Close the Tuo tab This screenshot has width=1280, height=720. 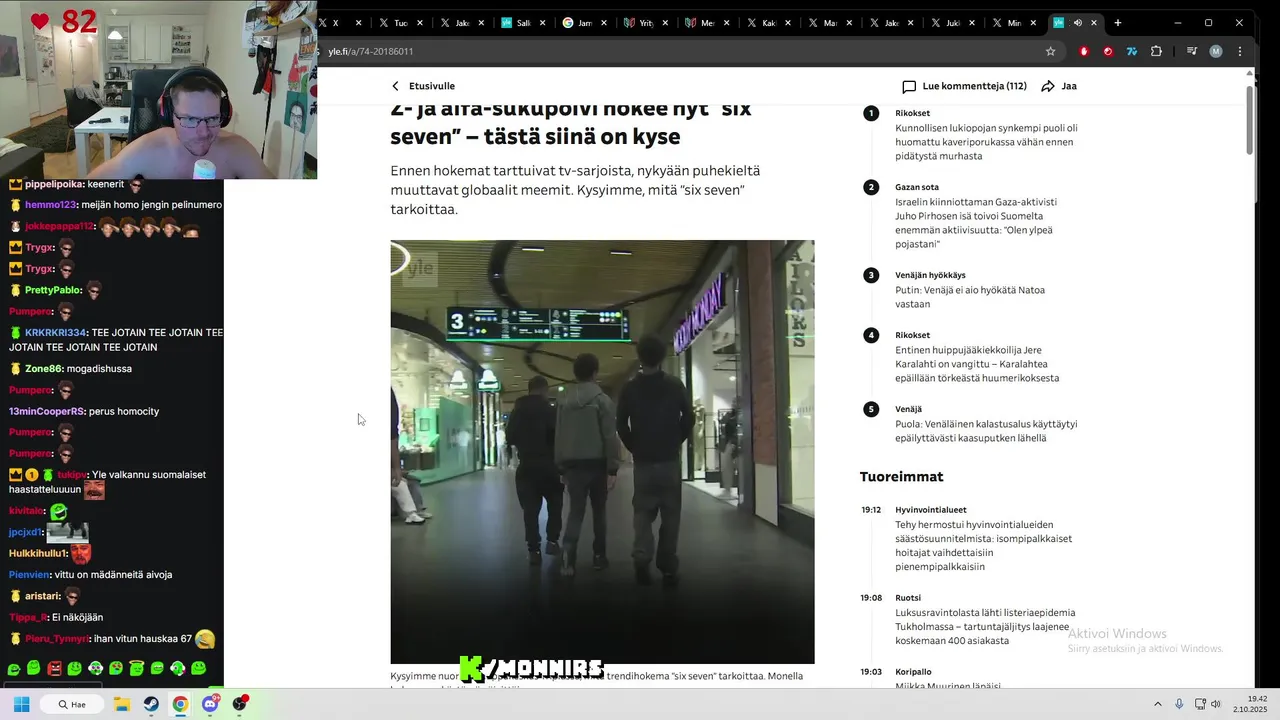(x=420, y=23)
